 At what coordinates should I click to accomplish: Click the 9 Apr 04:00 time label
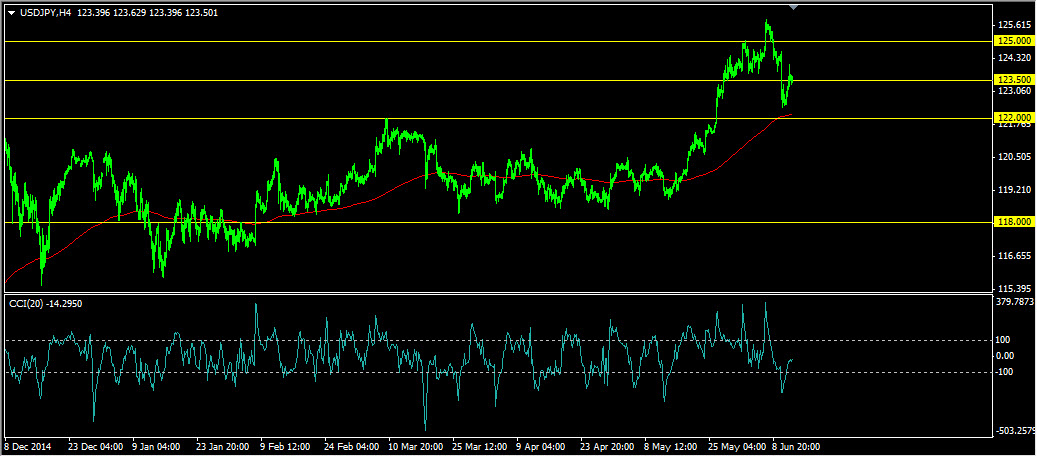[542, 446]
